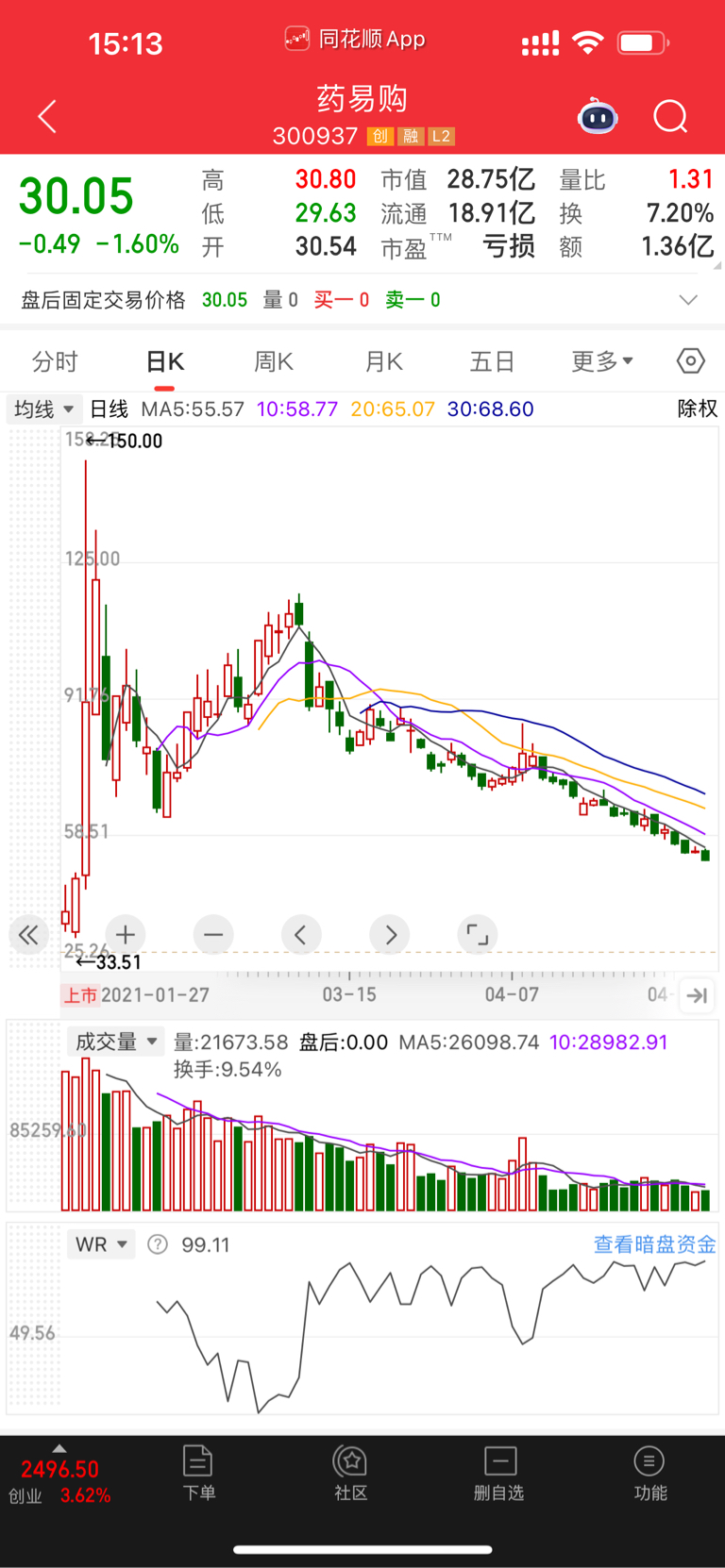Screen dimensions: 725x1568
Task: Tap MA 10:58.77 purple legend
Action: point(297,409)
